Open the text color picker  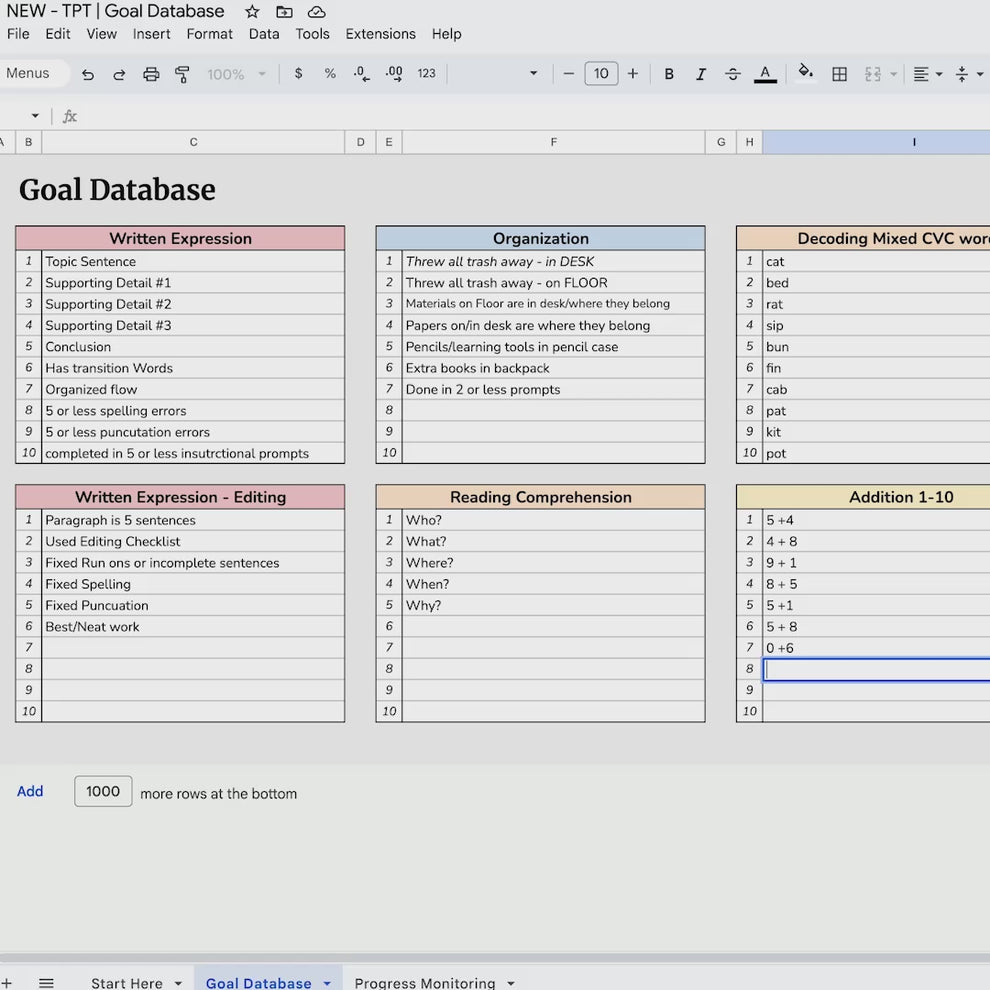tap(765, 75)
